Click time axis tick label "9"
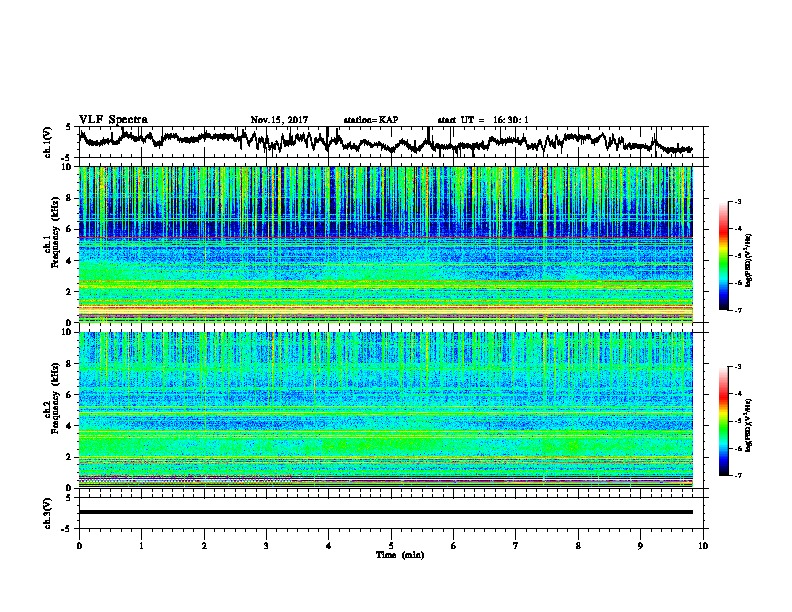Viewport: 792px width, 612px height. [640, 546]
